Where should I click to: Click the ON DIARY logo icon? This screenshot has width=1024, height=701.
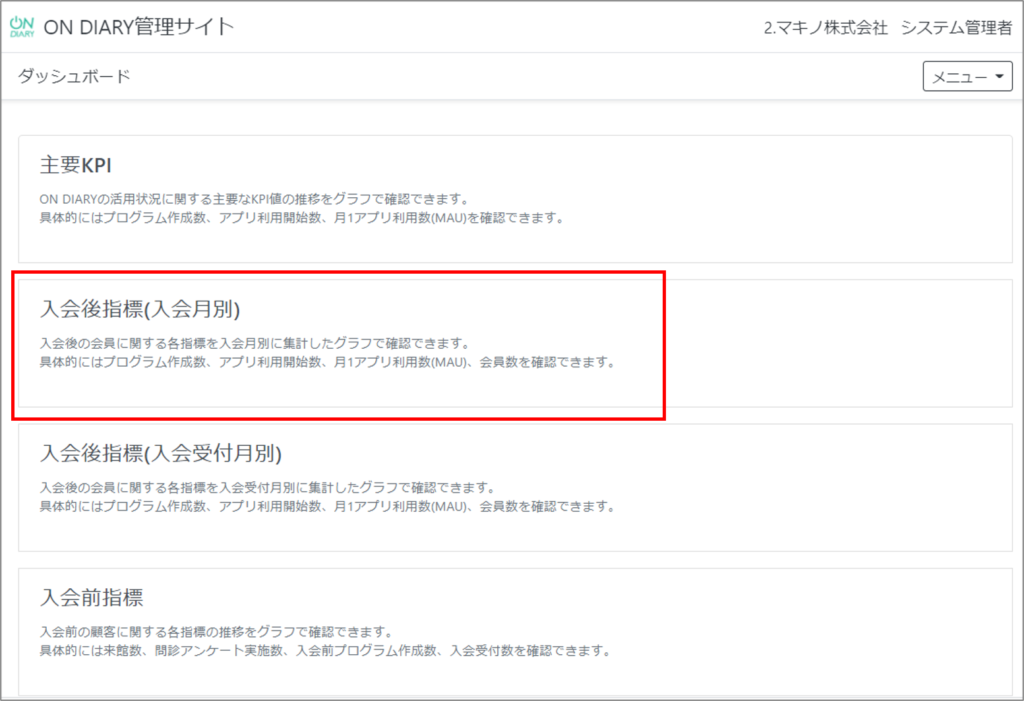24,25
